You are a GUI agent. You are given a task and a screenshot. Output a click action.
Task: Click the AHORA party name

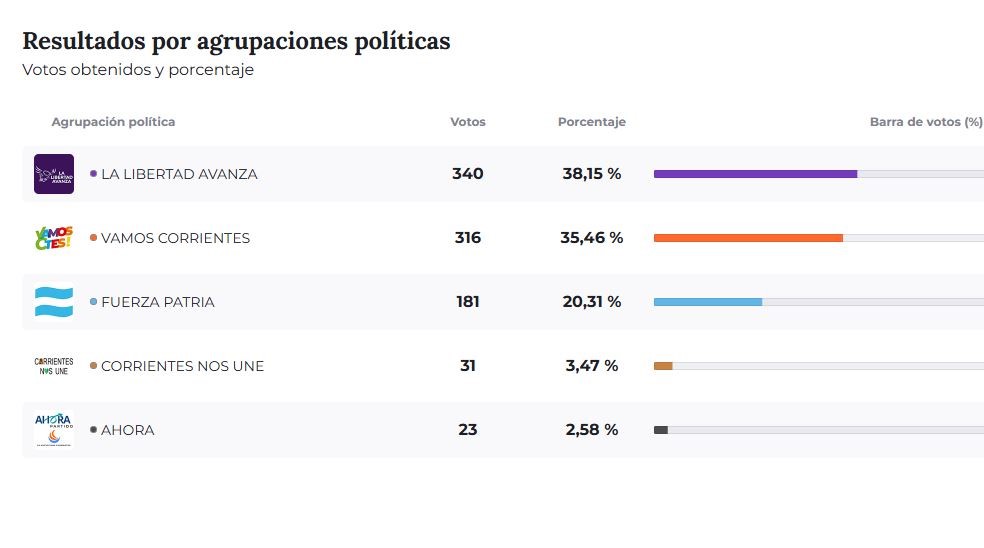pyautogui.click(x=127, y=430)
